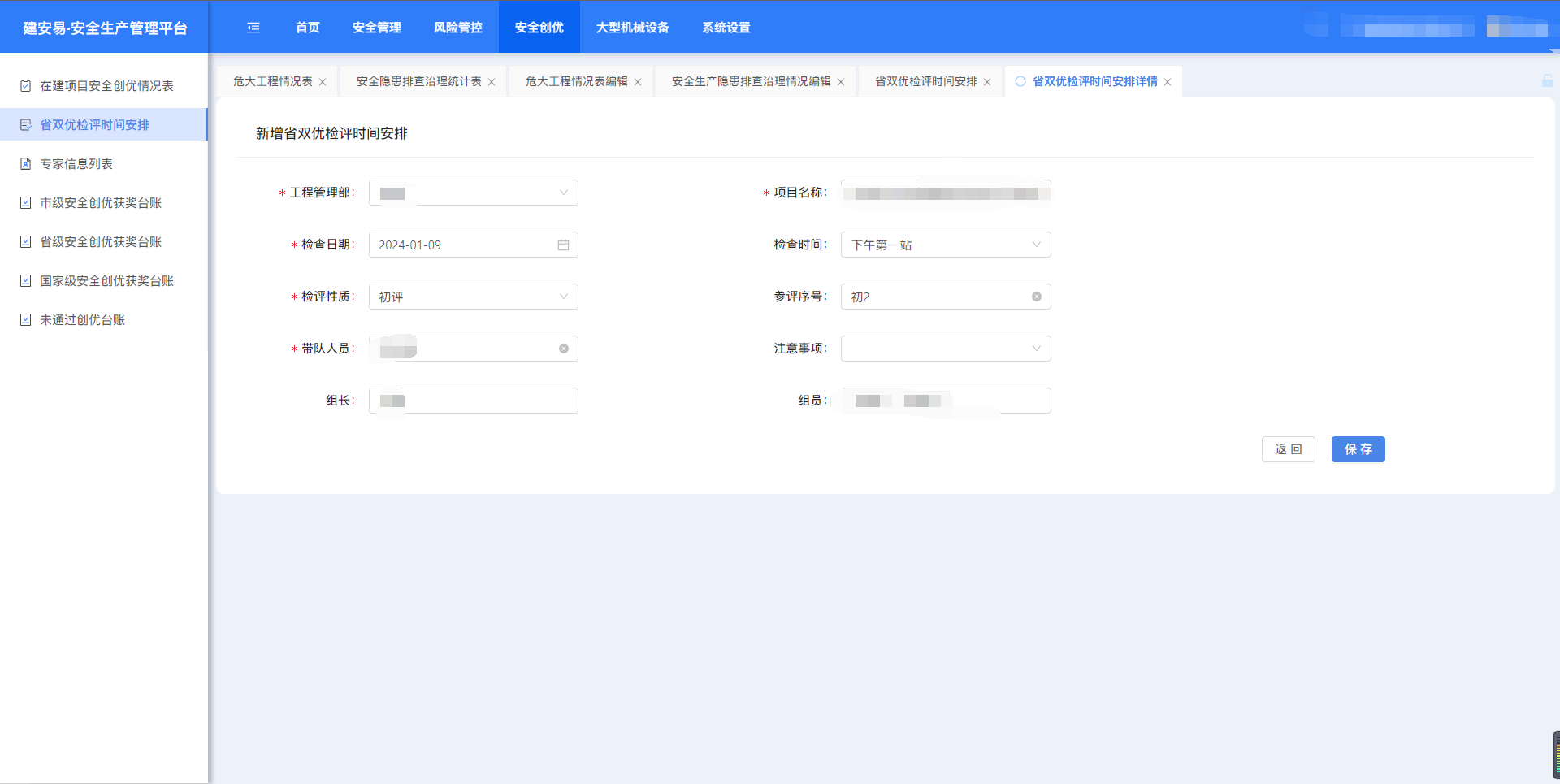Collapse the sidebar with the hamburger icon
Screen dimensions: 1560x784
(x=253, y=28)
